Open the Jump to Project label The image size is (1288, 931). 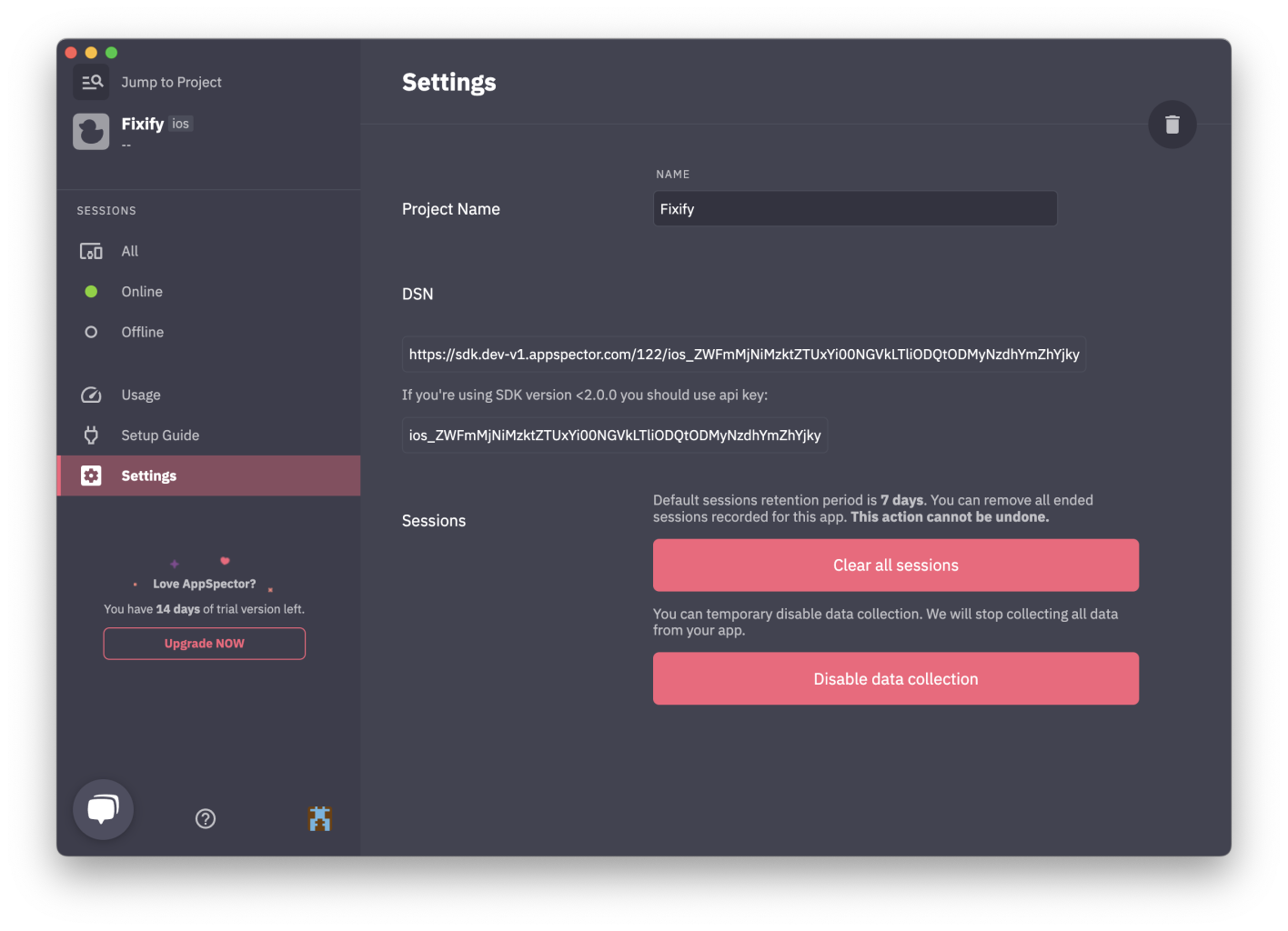tap(171, 82)
